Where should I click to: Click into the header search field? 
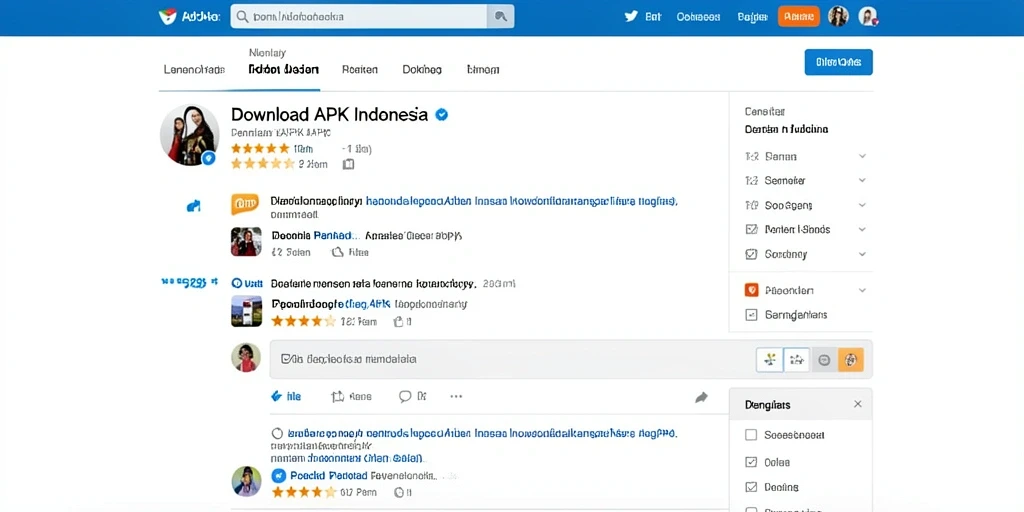tap(359, 16)
